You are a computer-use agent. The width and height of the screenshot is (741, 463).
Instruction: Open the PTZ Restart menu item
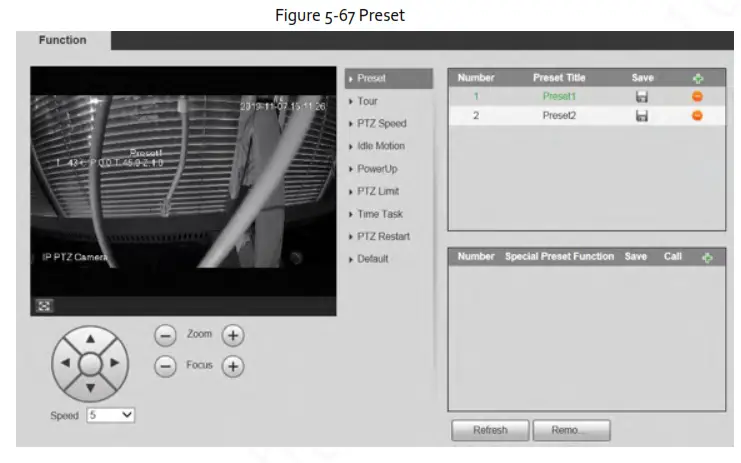383,236
